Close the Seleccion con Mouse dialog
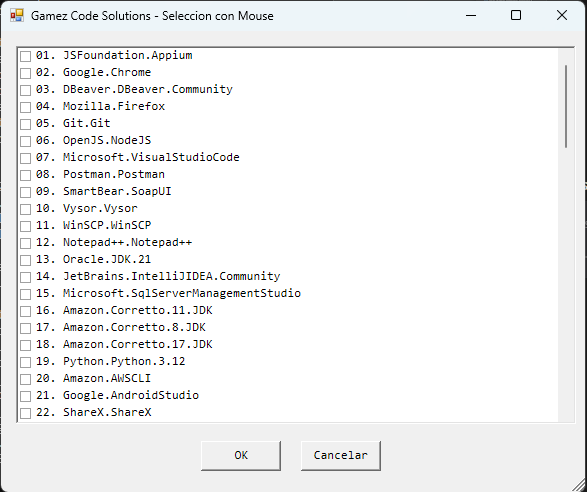Viewport: 587px width, 492px height. pyautogui.click(x=562, y=15)
